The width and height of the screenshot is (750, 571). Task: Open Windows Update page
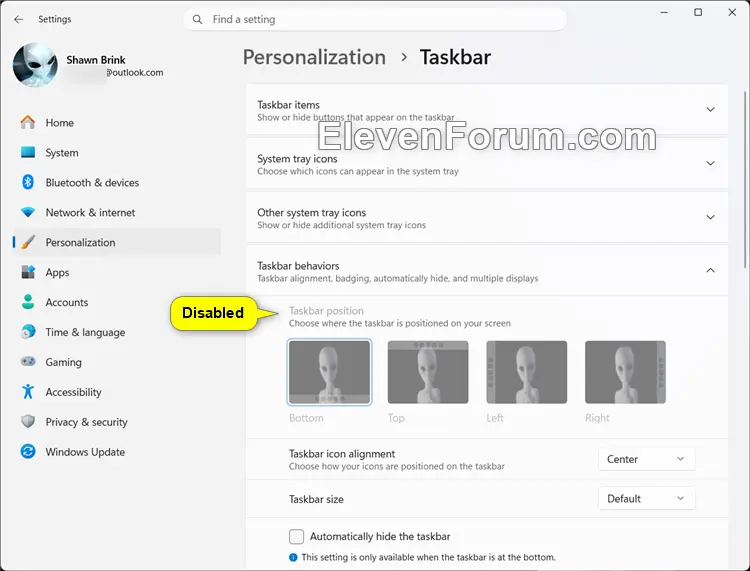point(117,451)
